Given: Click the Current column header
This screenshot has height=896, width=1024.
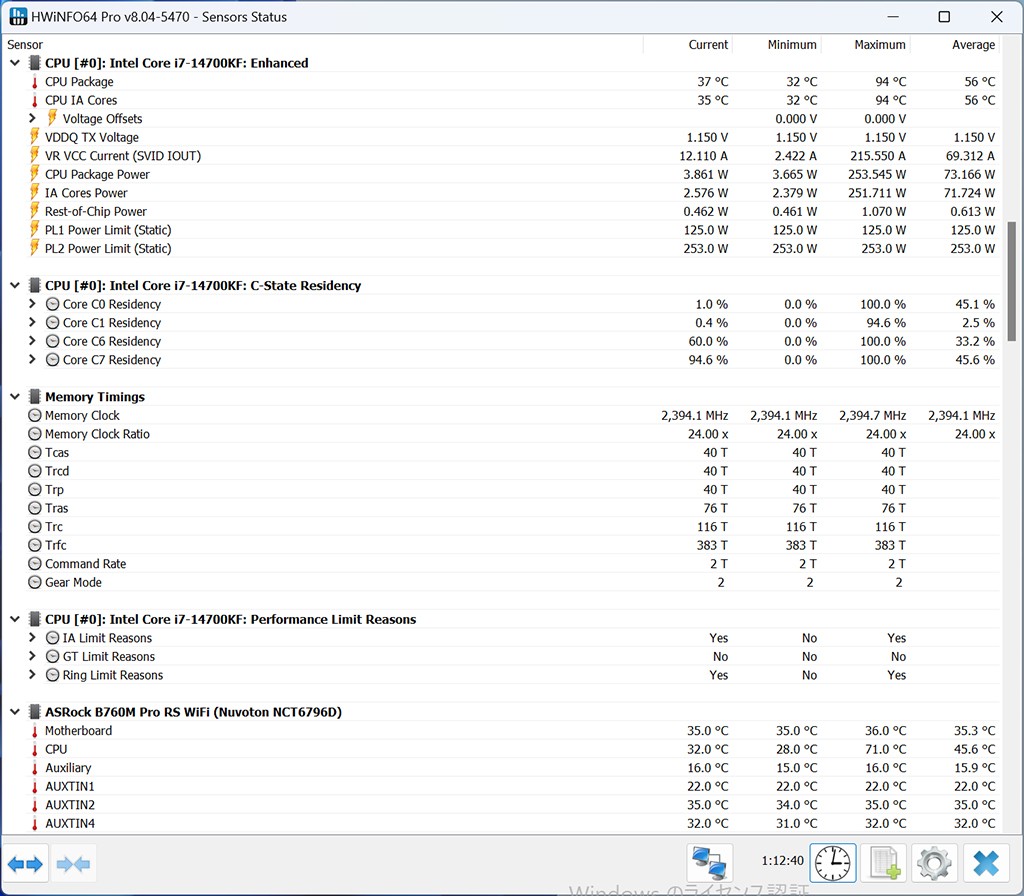Looking at the screenshot, I should pyautogui.click(x=707, y=45).
